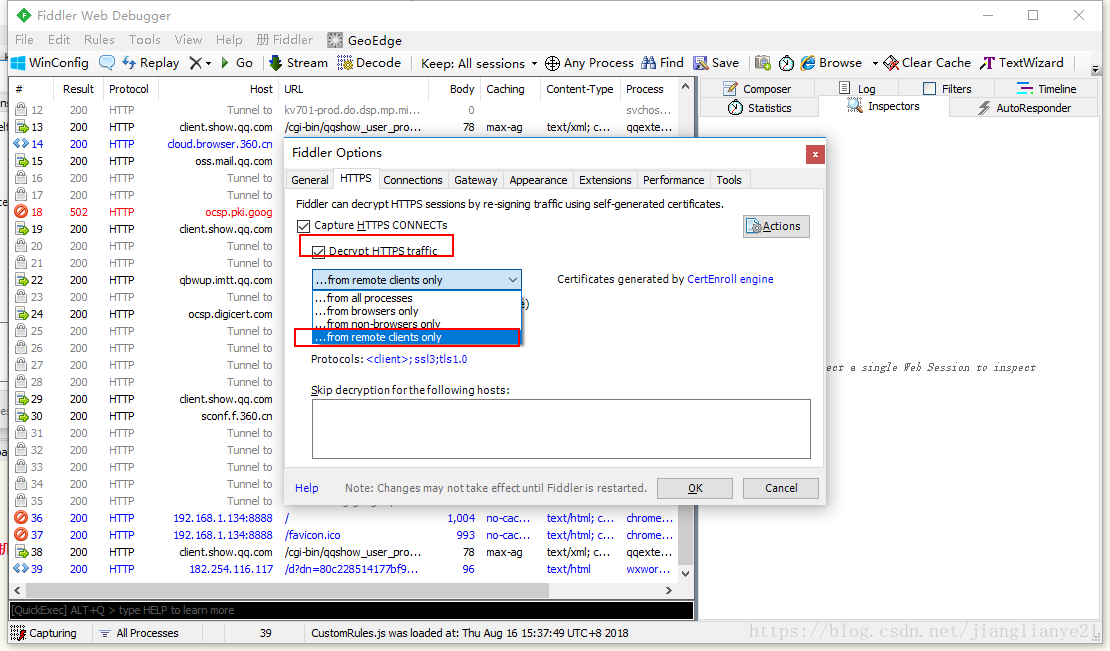The height and width of the screenshot is (651, 1110).
Task: Expand the Browse dropdown arrow
Action: pyautogui.click(x=875, y=64)
